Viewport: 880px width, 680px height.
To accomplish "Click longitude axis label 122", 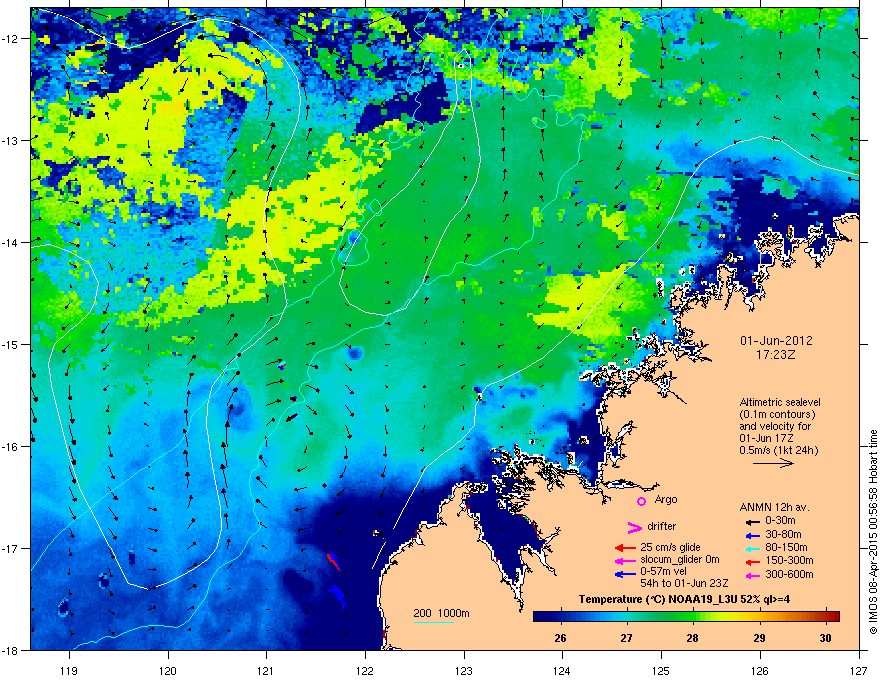I will (x=365, y=670).
